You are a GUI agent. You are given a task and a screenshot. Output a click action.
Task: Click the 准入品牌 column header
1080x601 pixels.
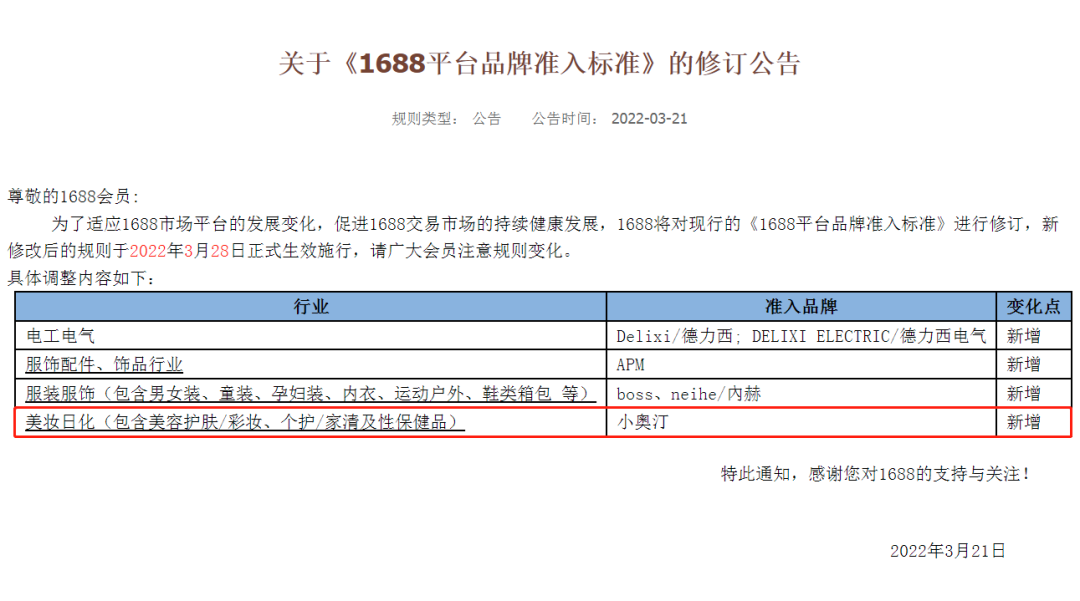(801, 306)
